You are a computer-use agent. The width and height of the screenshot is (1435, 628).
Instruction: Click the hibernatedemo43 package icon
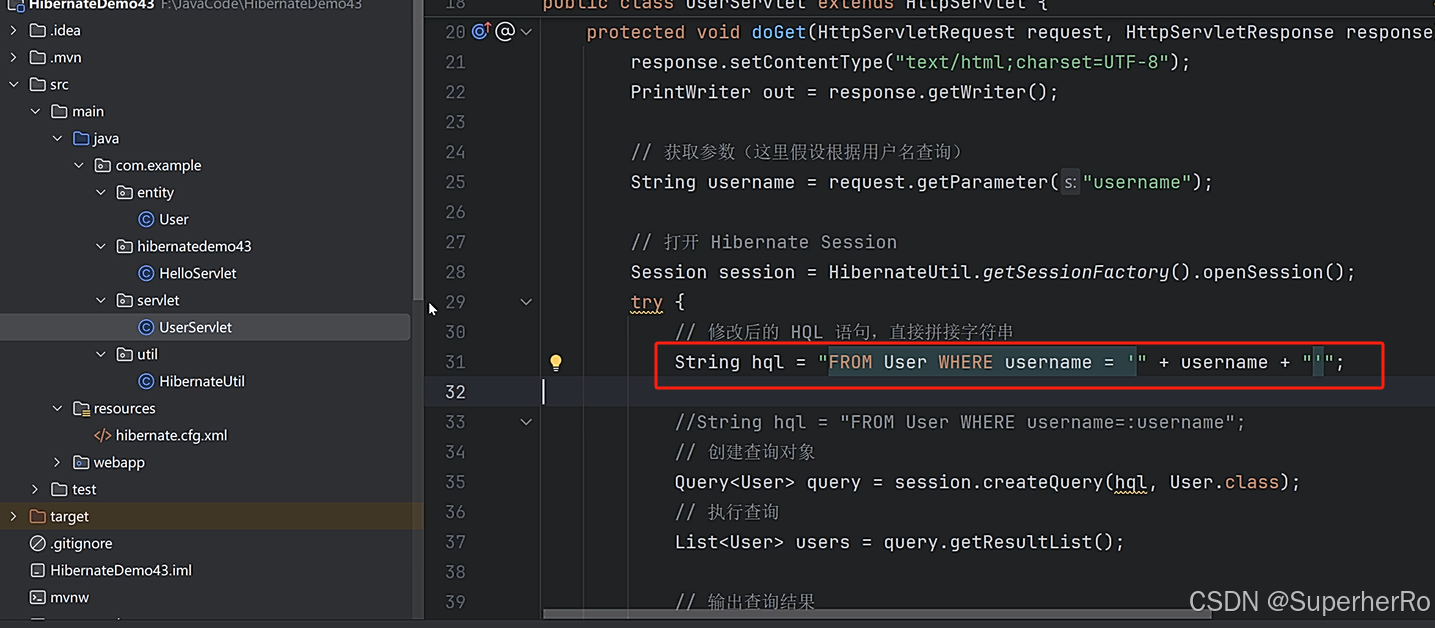pyautogui.click(x=125, y=246)
